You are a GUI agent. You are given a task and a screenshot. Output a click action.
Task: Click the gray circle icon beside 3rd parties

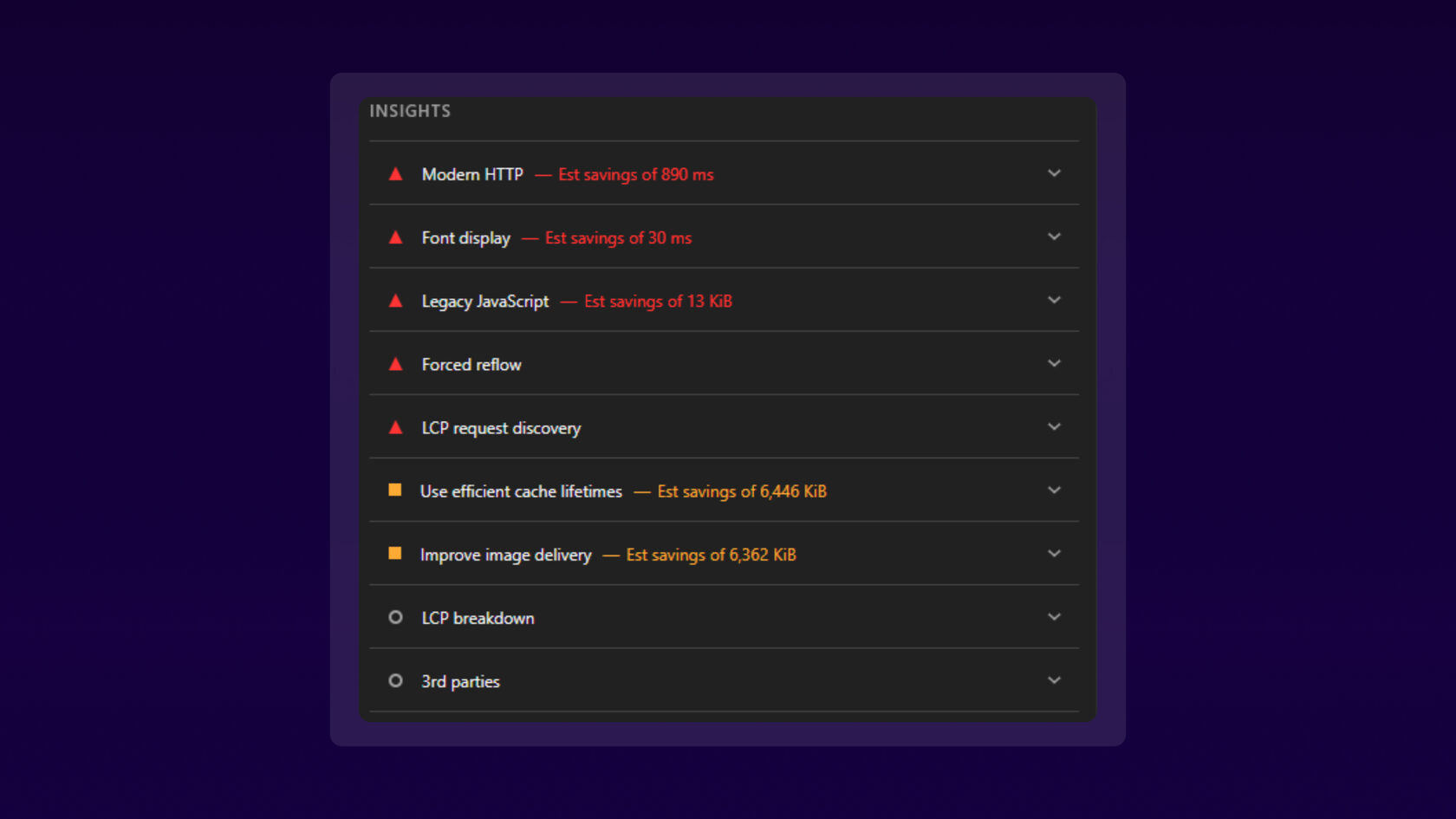[395, 680]
